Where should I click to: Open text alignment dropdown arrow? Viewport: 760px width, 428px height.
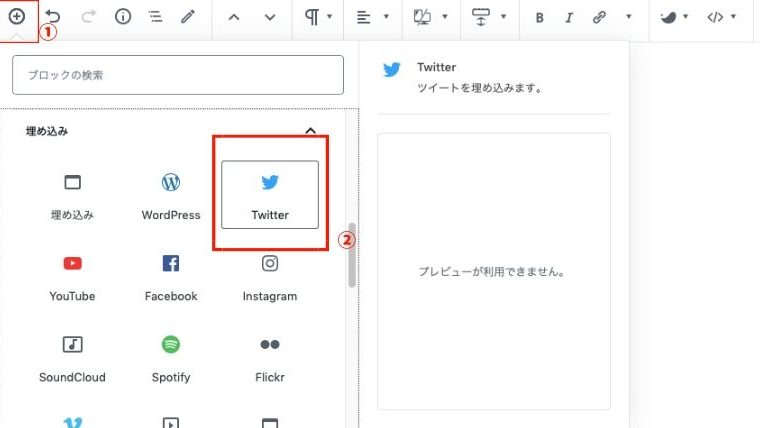click(x=386, y=16)
